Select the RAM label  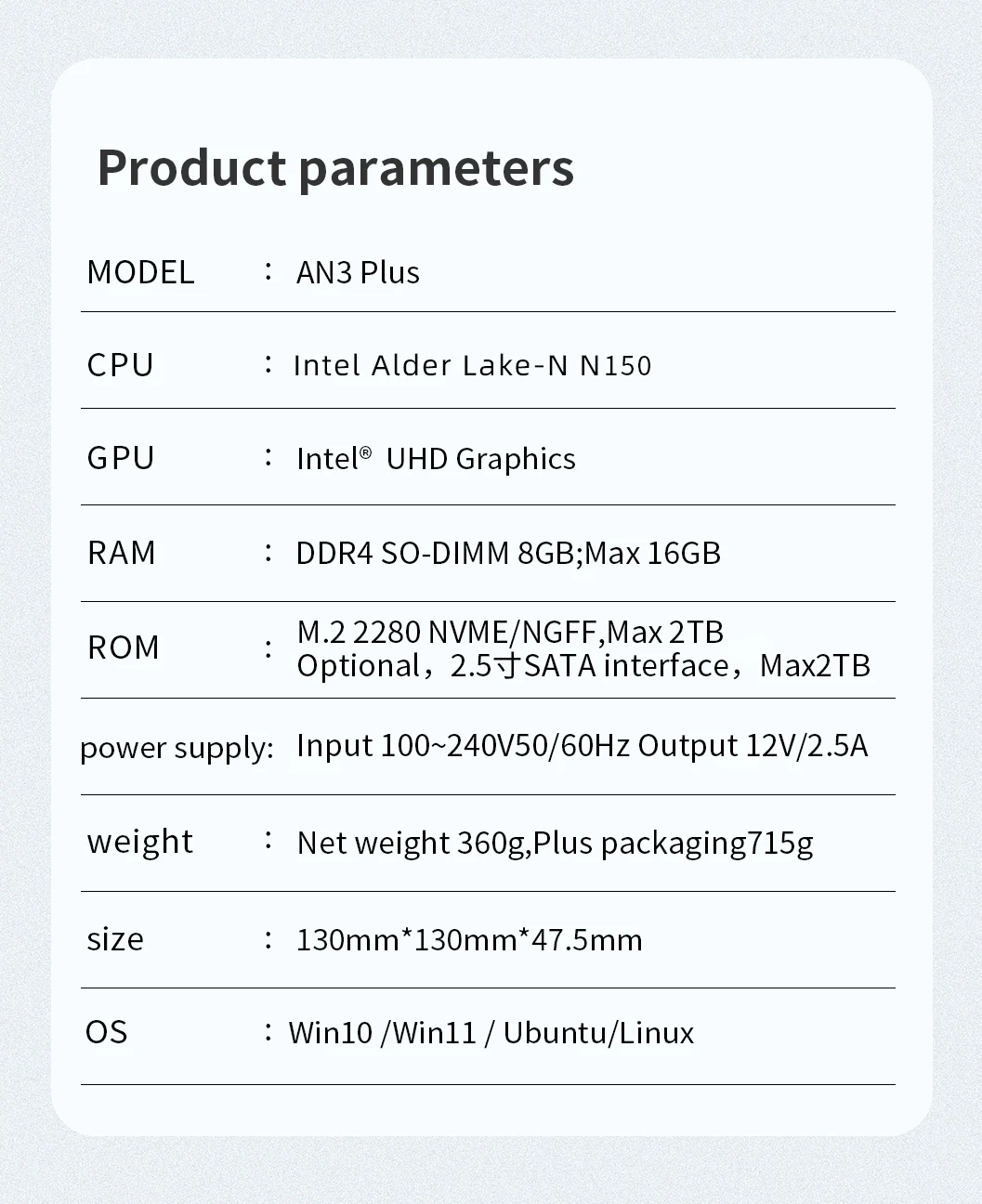(121, 553)
